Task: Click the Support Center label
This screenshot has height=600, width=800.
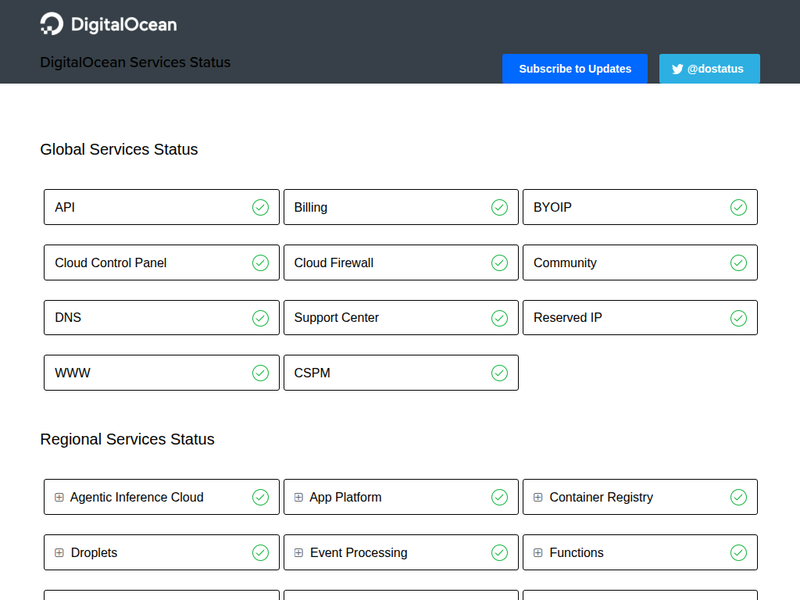Action: (x=336, y=317)
